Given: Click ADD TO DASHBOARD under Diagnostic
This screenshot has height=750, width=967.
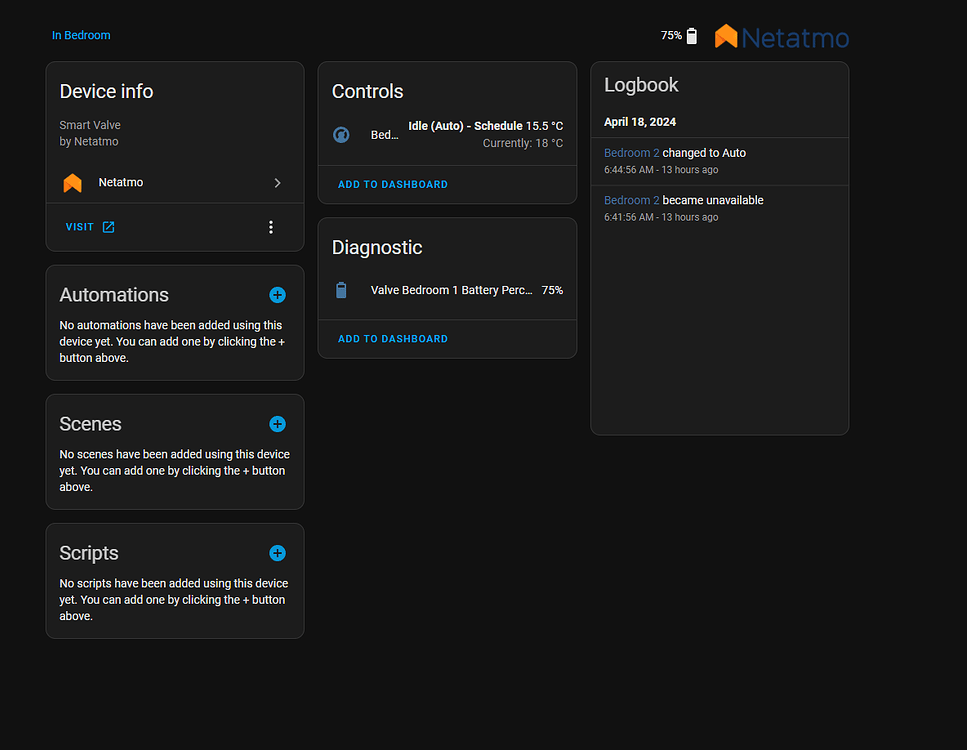Looking at the screenshot, I should (392, 338).
